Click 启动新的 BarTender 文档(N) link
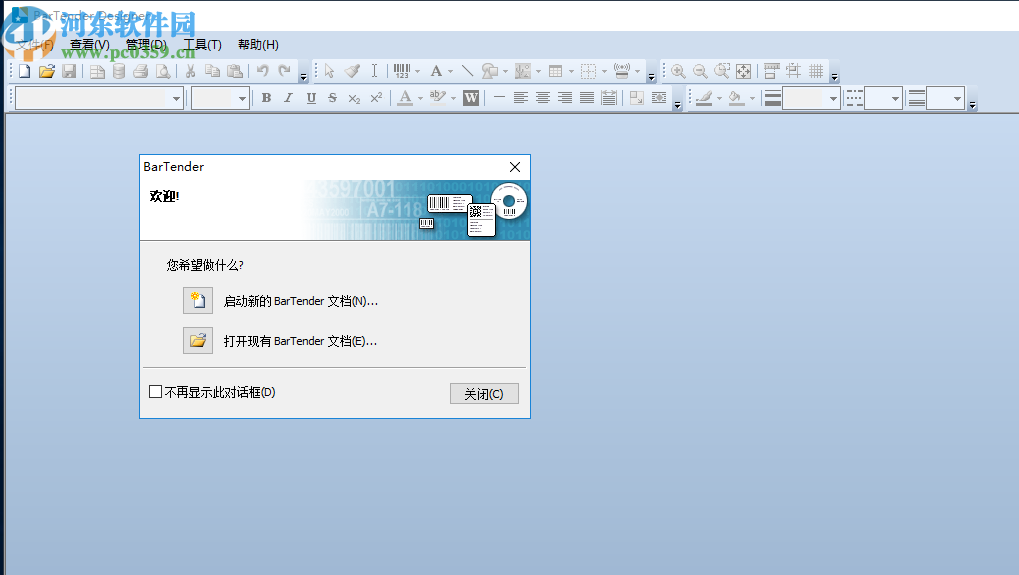Viewport: 1019px width, 575px height. click(301, 301)
